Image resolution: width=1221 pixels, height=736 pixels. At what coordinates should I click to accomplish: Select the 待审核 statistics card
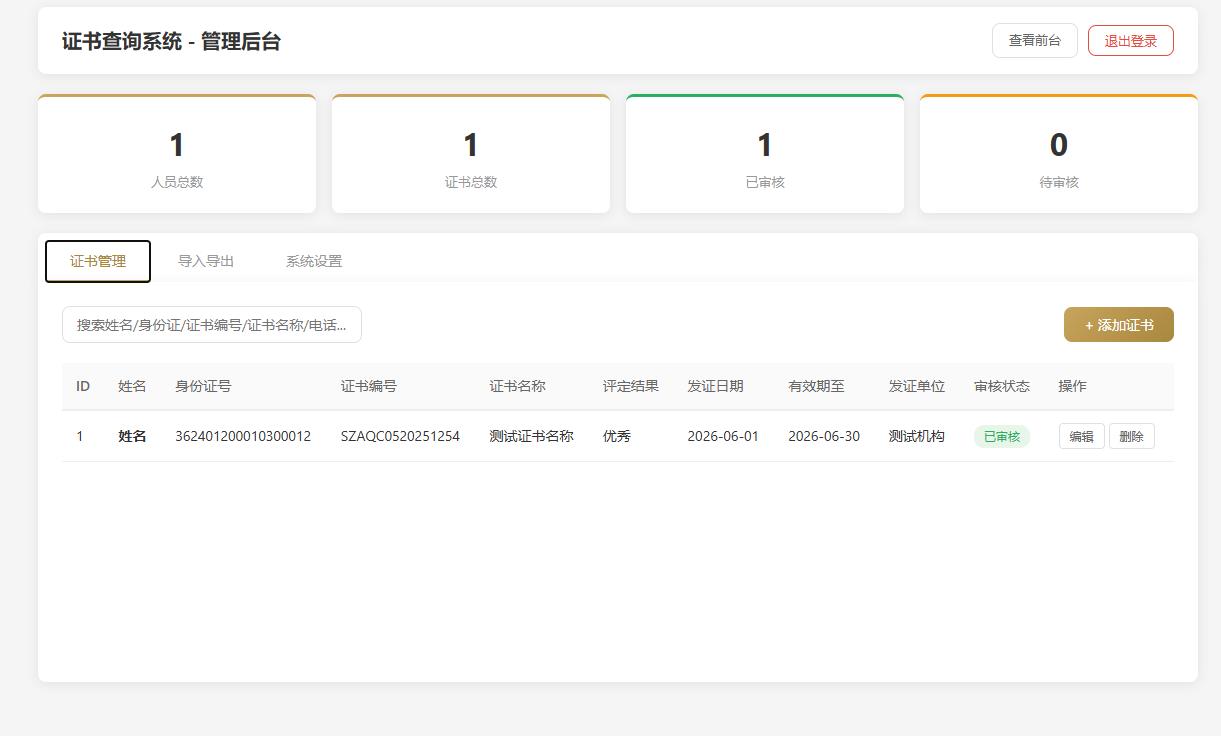pyautogui.click(x=1059, y=154)
